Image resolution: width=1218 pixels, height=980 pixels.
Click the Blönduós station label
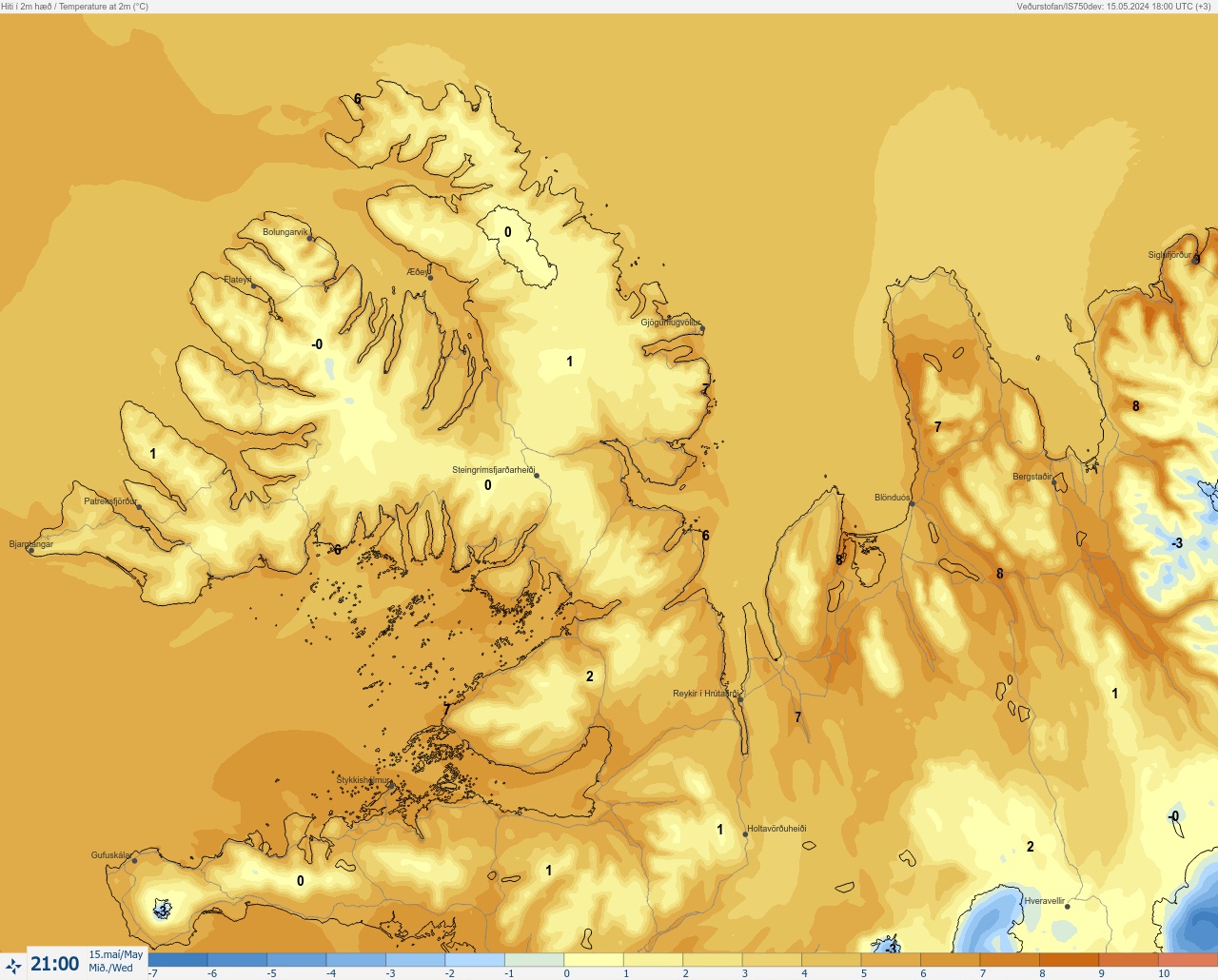[892, 498]
